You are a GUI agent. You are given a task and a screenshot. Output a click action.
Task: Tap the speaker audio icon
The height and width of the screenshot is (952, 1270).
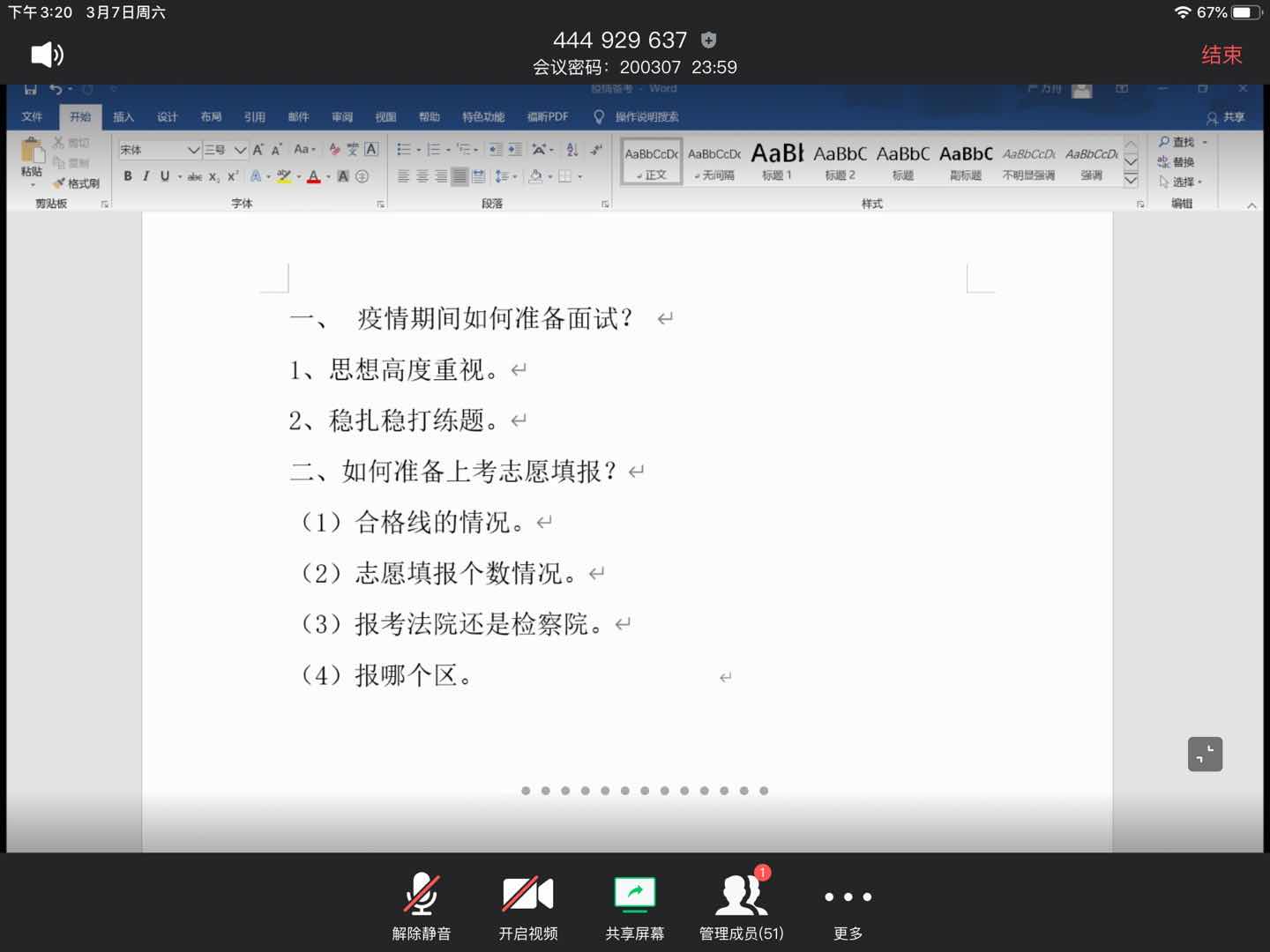[47, 55]
